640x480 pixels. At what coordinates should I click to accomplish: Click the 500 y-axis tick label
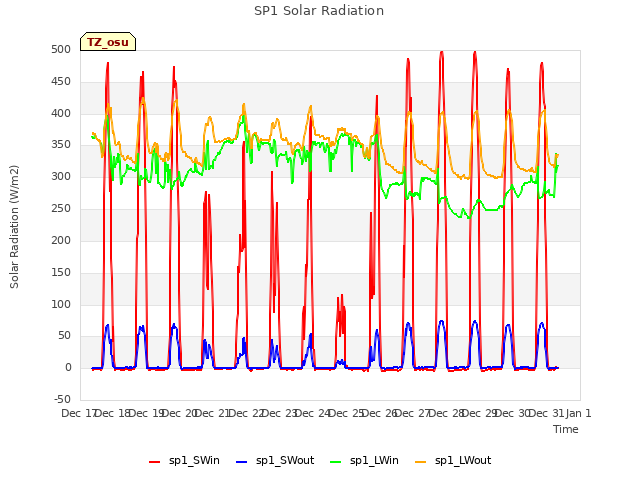(x=61, y=49)
